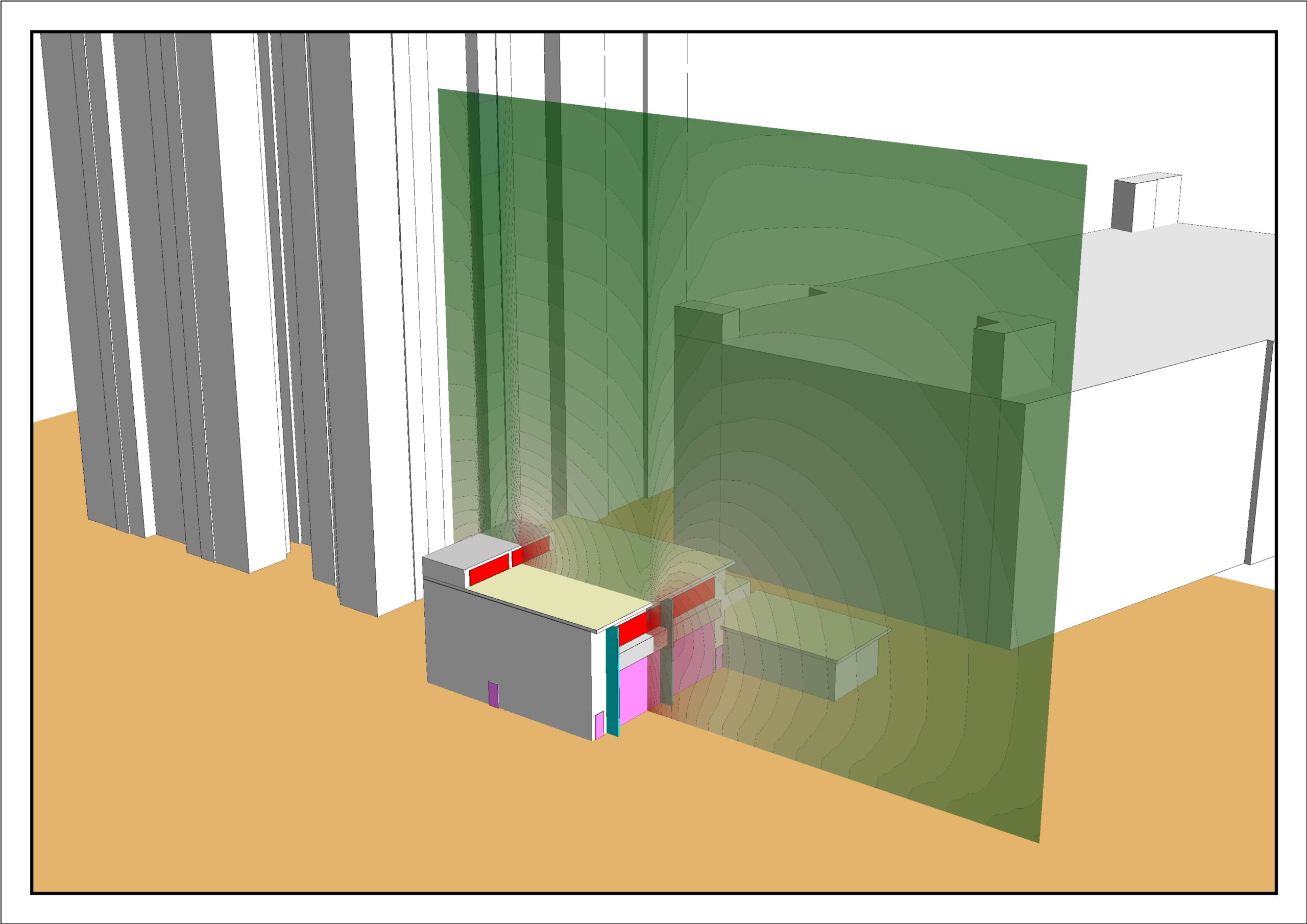Click the red panel above the large pink door
Image resolution: width=1307 pixels, height=924 pixels.
coord(632,629)
